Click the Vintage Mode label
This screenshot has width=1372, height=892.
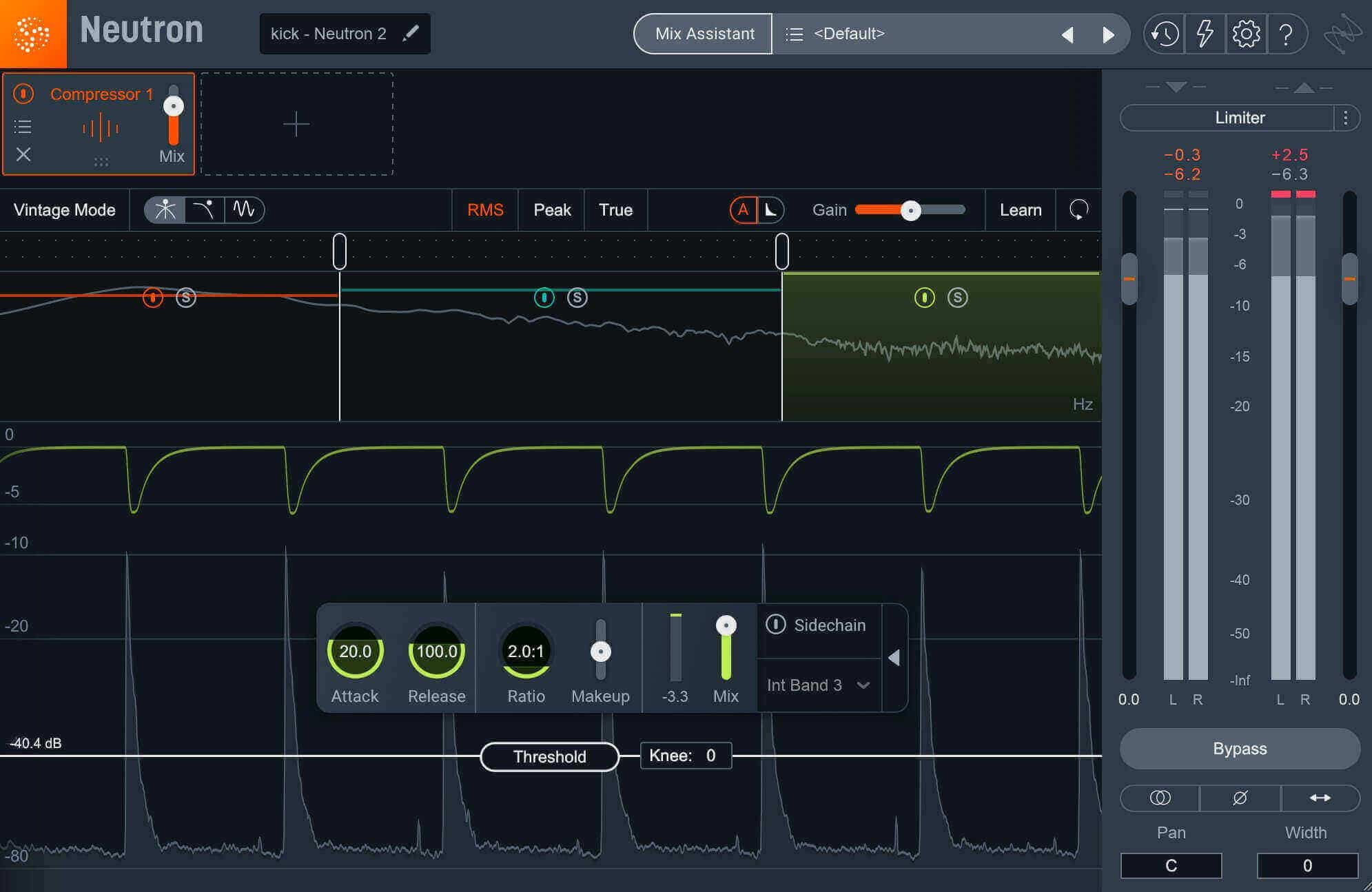pos(65,210)
